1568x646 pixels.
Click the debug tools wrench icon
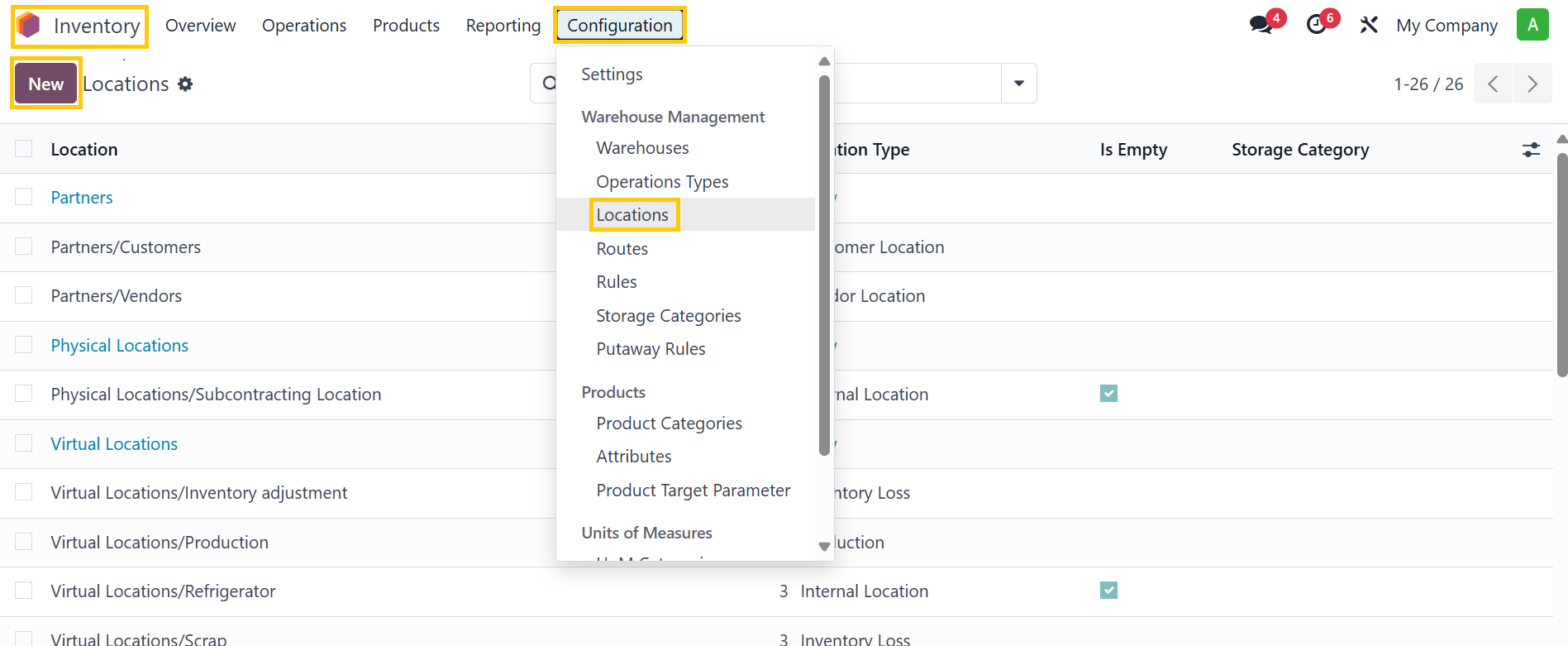pyautogui.click(x=1369, y=25)
